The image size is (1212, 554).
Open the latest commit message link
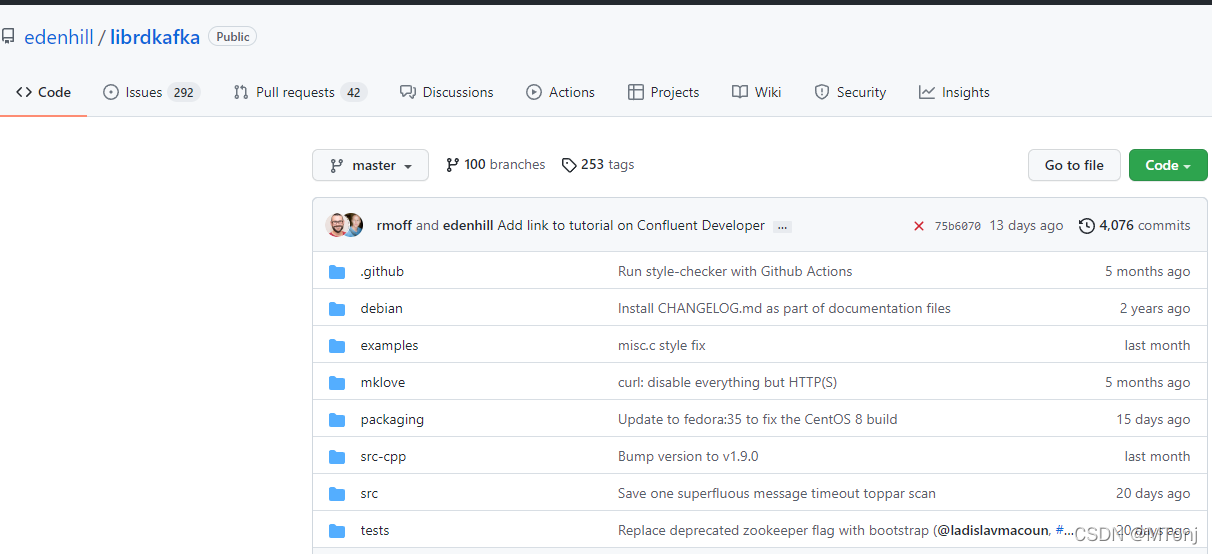point(631,226)
